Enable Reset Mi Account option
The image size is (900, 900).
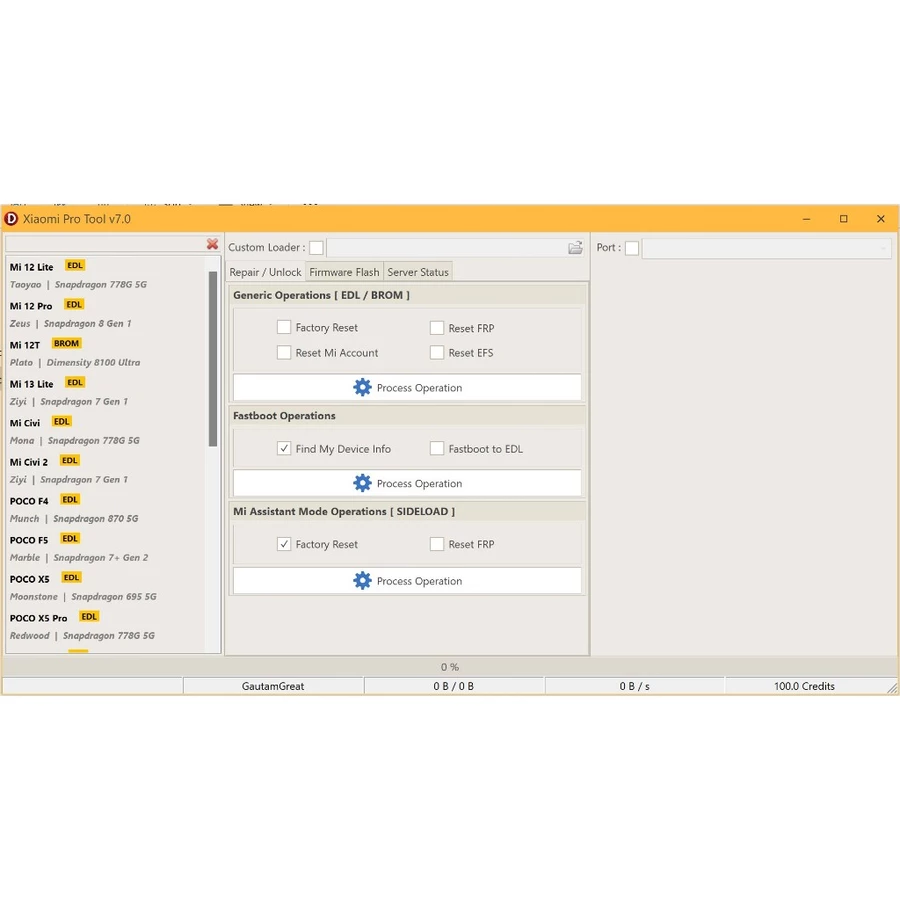tap(284, 352)
